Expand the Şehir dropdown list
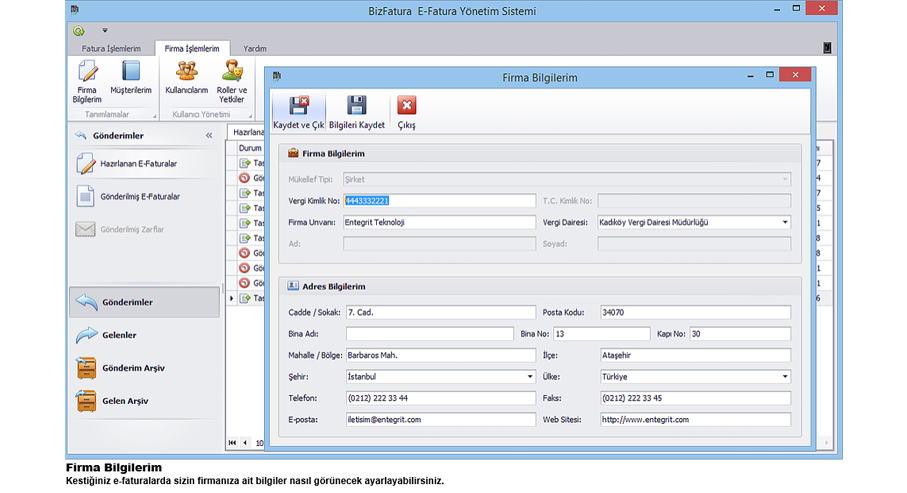907x493 pixels. tap(529, 377)
